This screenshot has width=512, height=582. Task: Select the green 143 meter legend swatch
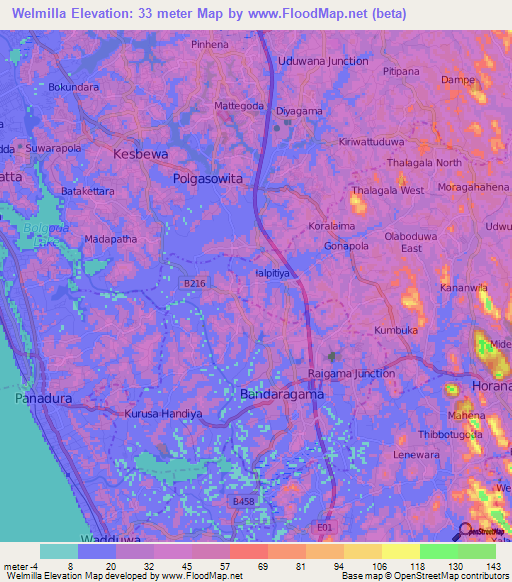tap(477, 551)
